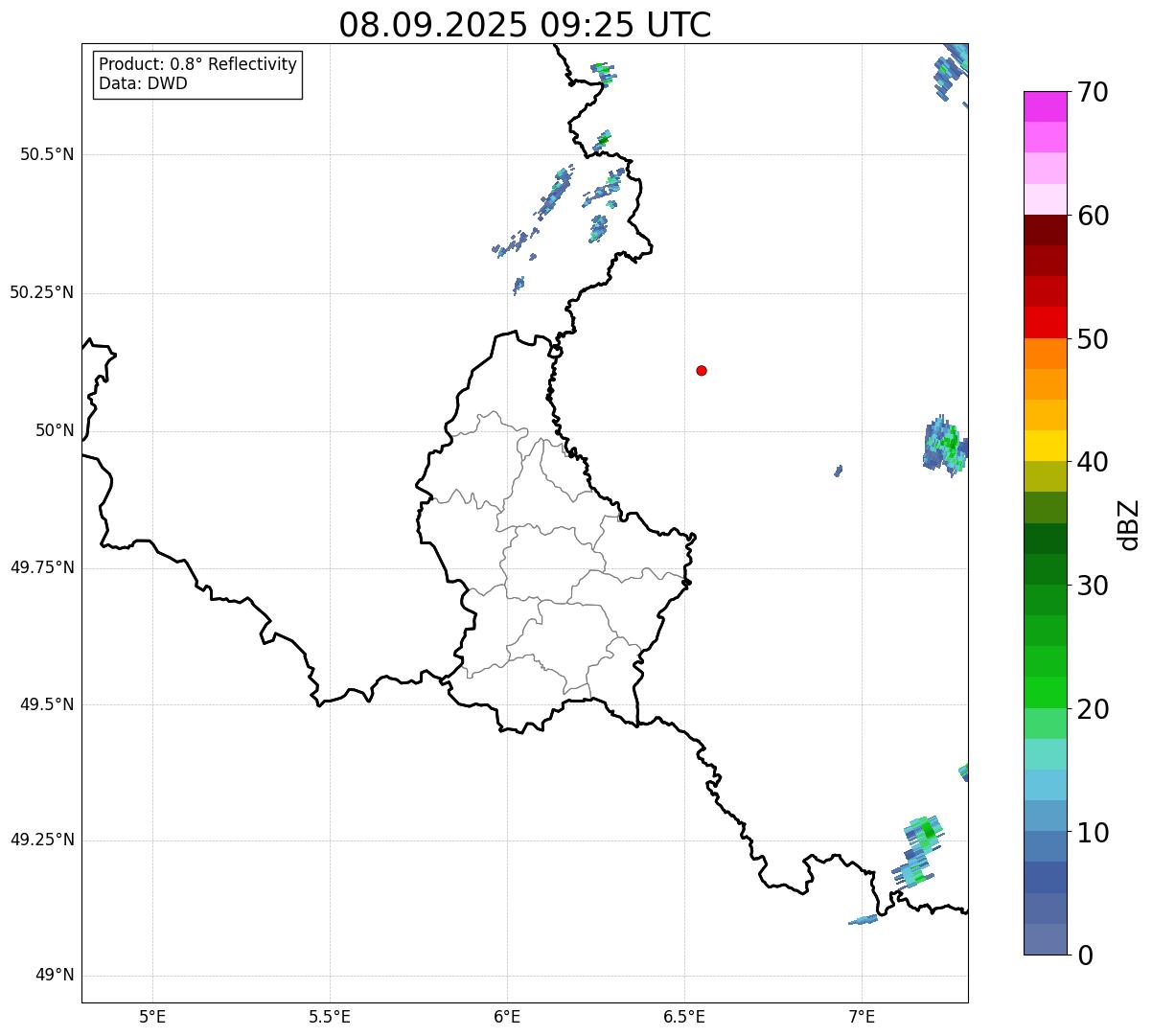Click the echo in the top-right map corner

pyautogui.click(x=952, y=71)
